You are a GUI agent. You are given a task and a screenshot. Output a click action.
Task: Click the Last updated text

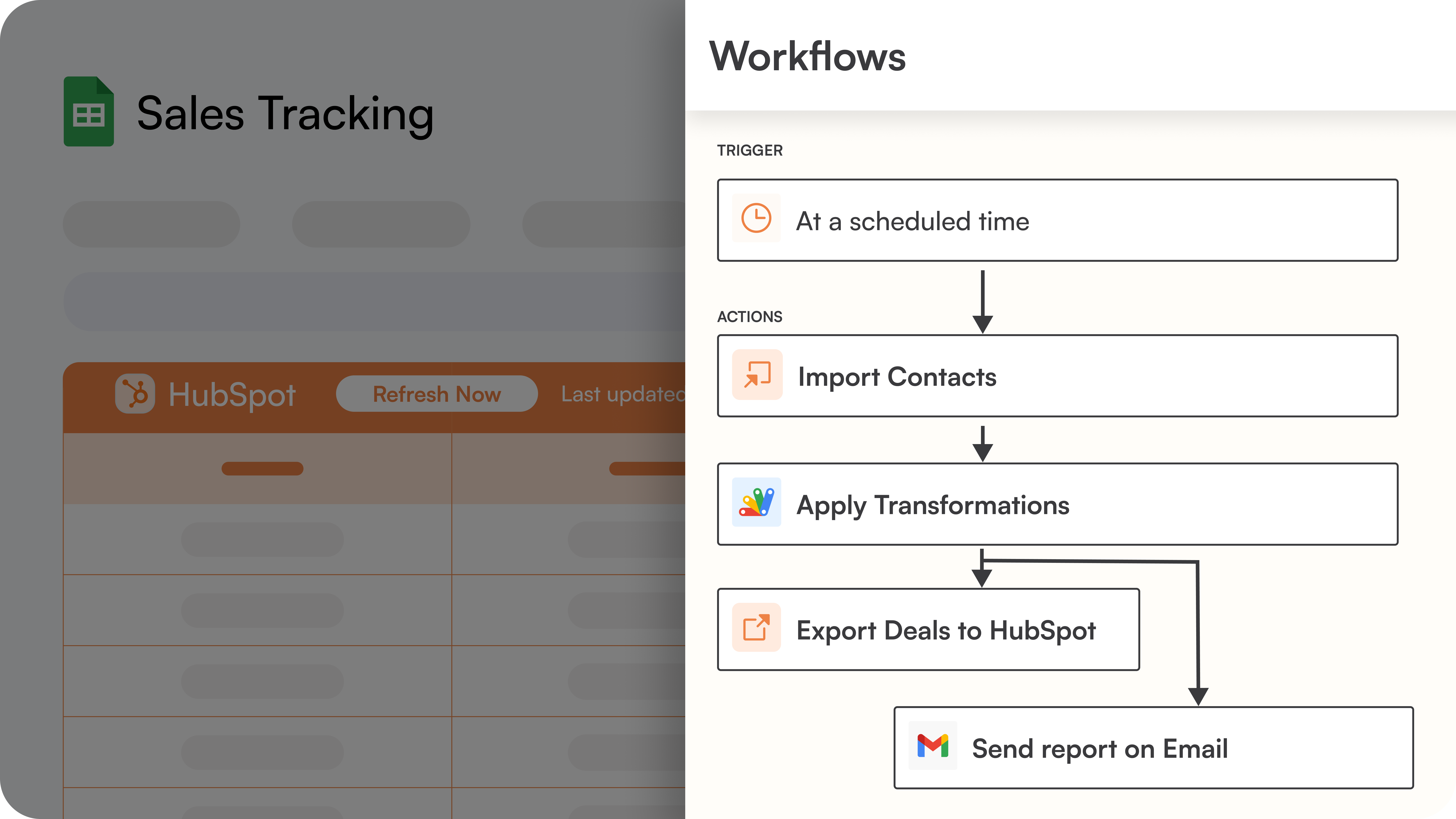click(622, 394)
